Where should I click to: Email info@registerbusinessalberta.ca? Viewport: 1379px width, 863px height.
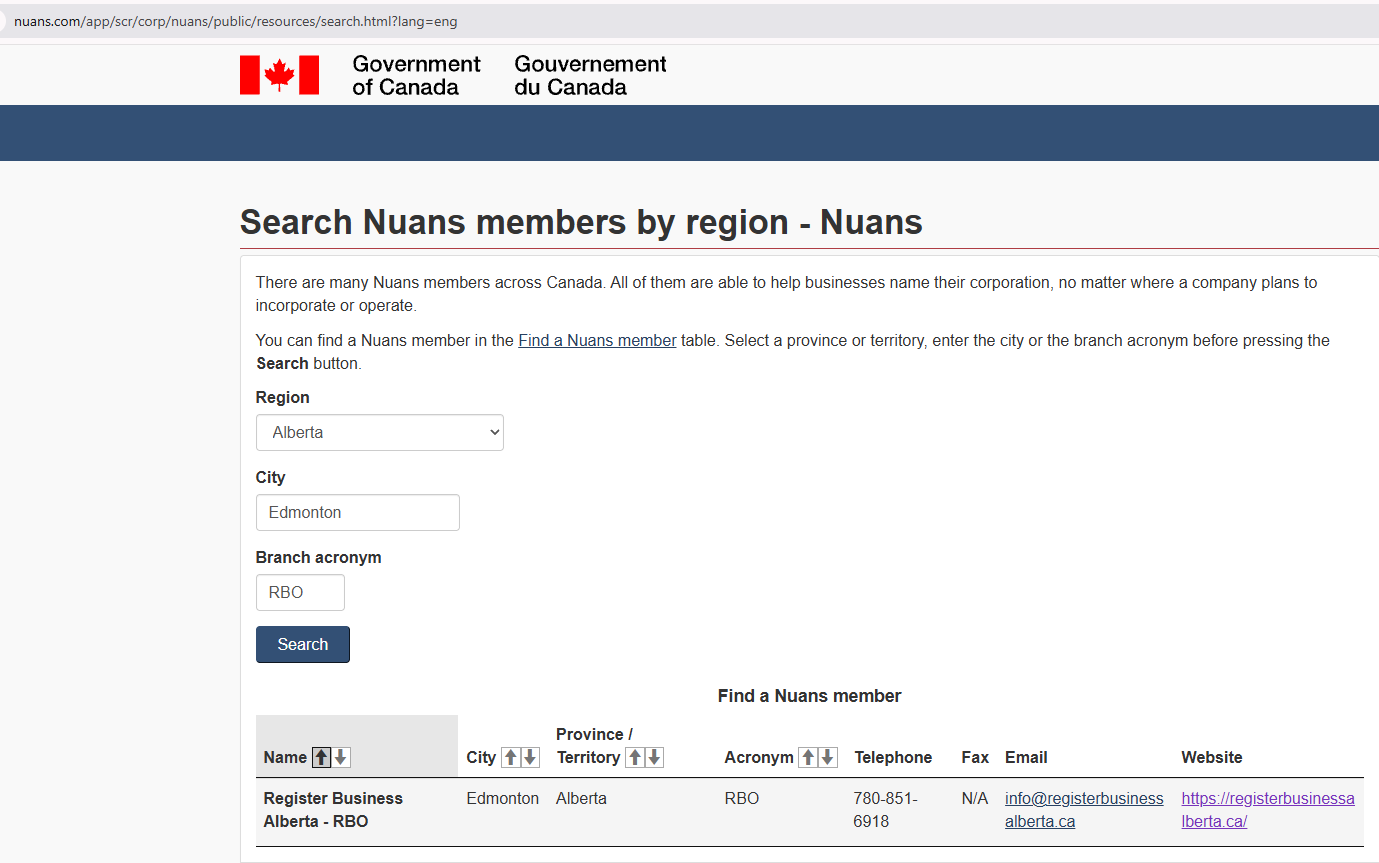1084,809
